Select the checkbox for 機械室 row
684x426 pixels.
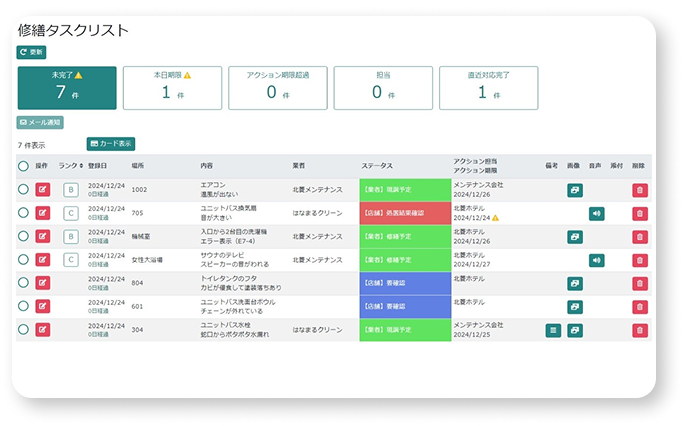pos(23,236)
